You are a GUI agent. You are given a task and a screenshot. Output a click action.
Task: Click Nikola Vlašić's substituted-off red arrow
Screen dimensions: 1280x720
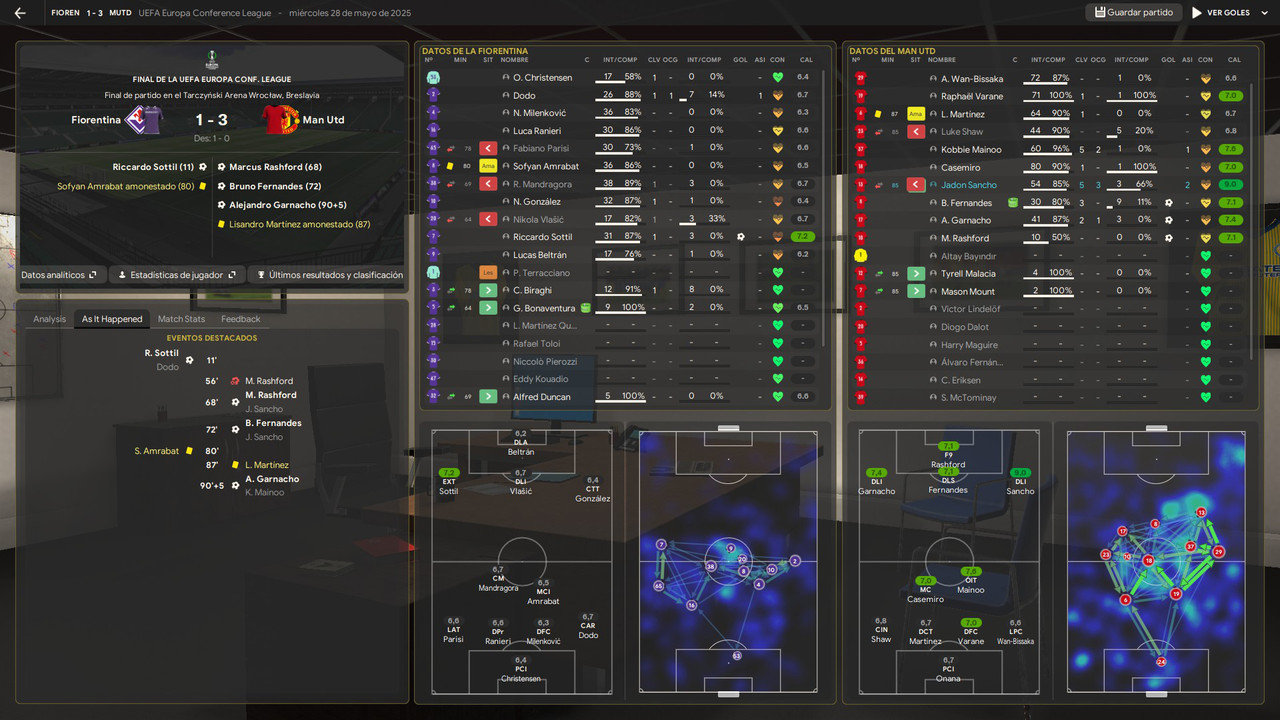tap(488, 219)
